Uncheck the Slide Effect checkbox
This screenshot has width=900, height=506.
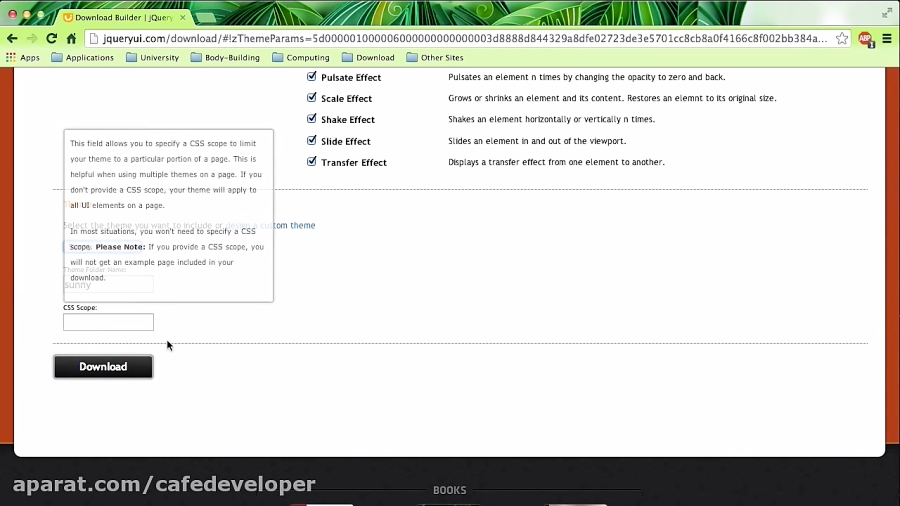(x=312, y=141)
